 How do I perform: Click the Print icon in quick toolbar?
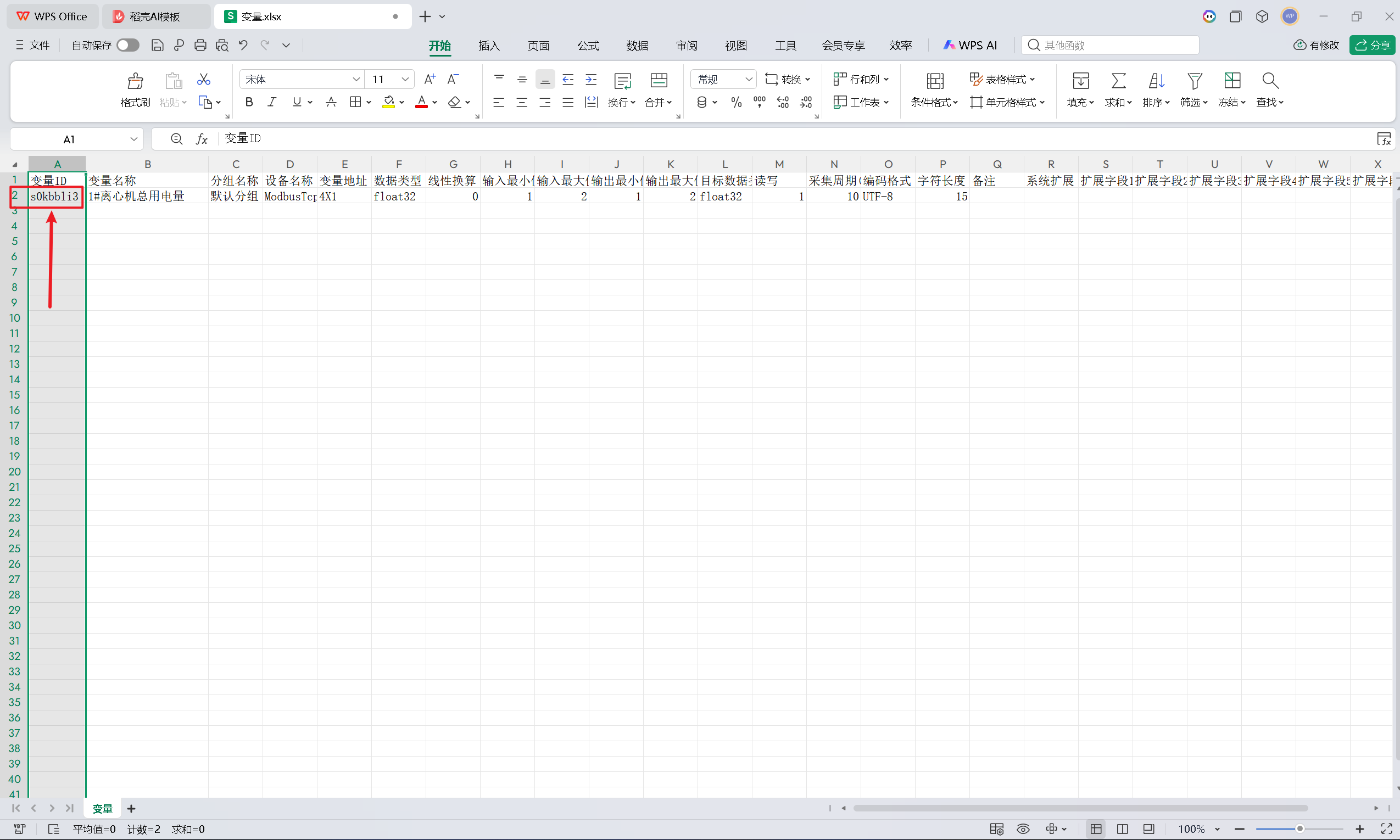(x=200, y=45)
